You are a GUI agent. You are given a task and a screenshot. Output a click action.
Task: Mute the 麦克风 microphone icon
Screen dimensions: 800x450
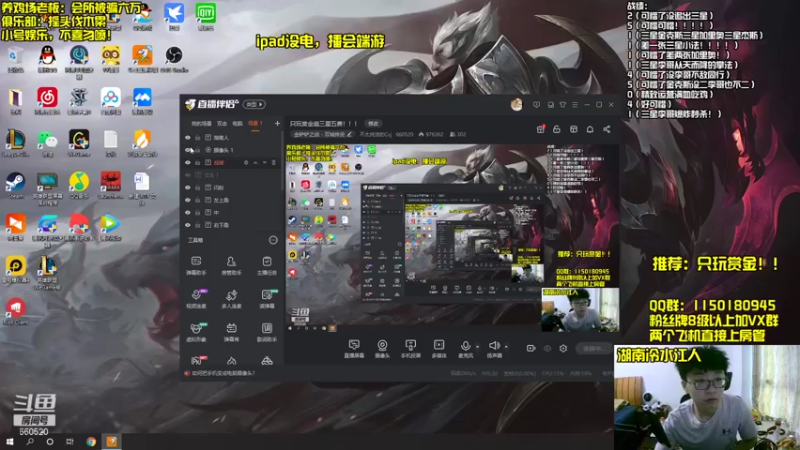(x=465, y=346)
